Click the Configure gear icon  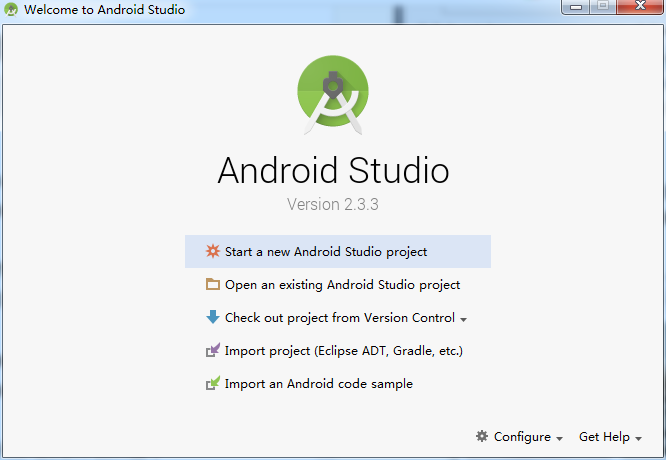coord(482,436)
